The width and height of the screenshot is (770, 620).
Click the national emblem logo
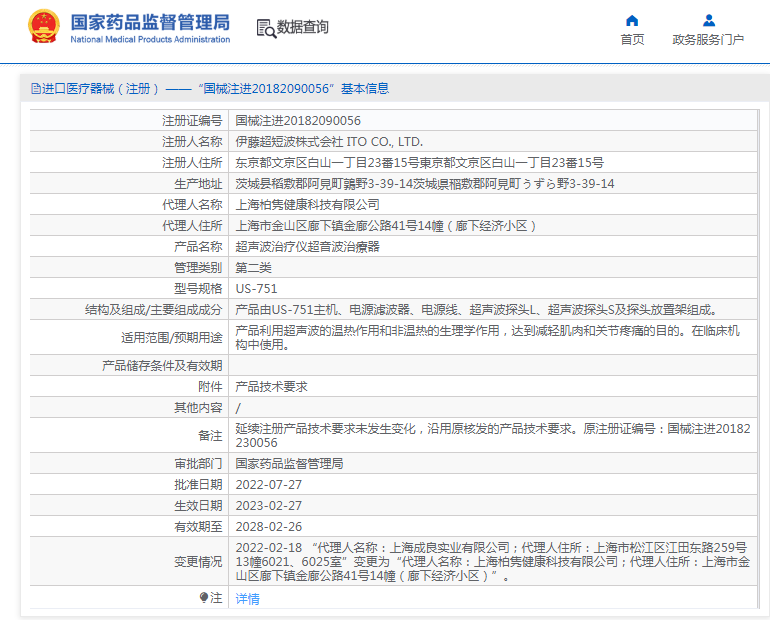pos(43,27)
